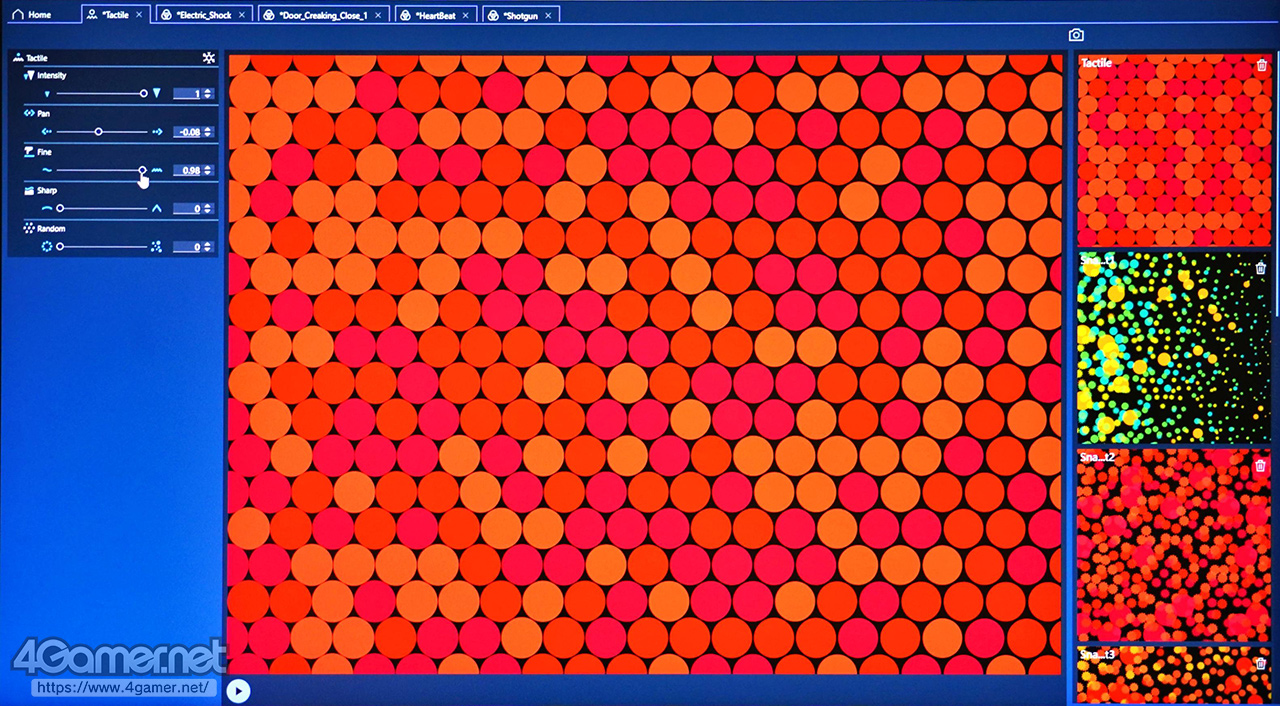Take a snapshot with the camera icon
1280x706 pixels.
pos(1076,35)
